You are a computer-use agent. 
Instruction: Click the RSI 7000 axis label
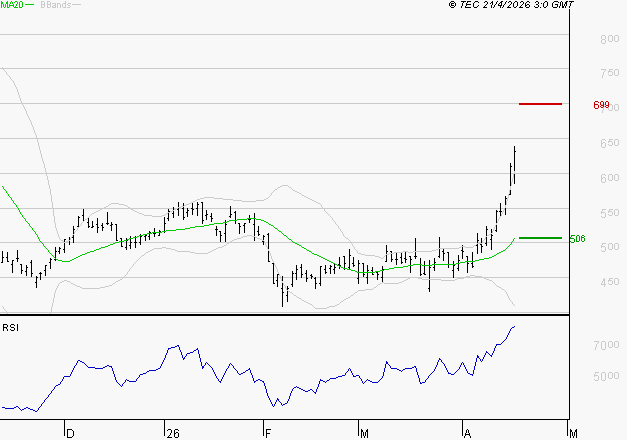point(606,345)
